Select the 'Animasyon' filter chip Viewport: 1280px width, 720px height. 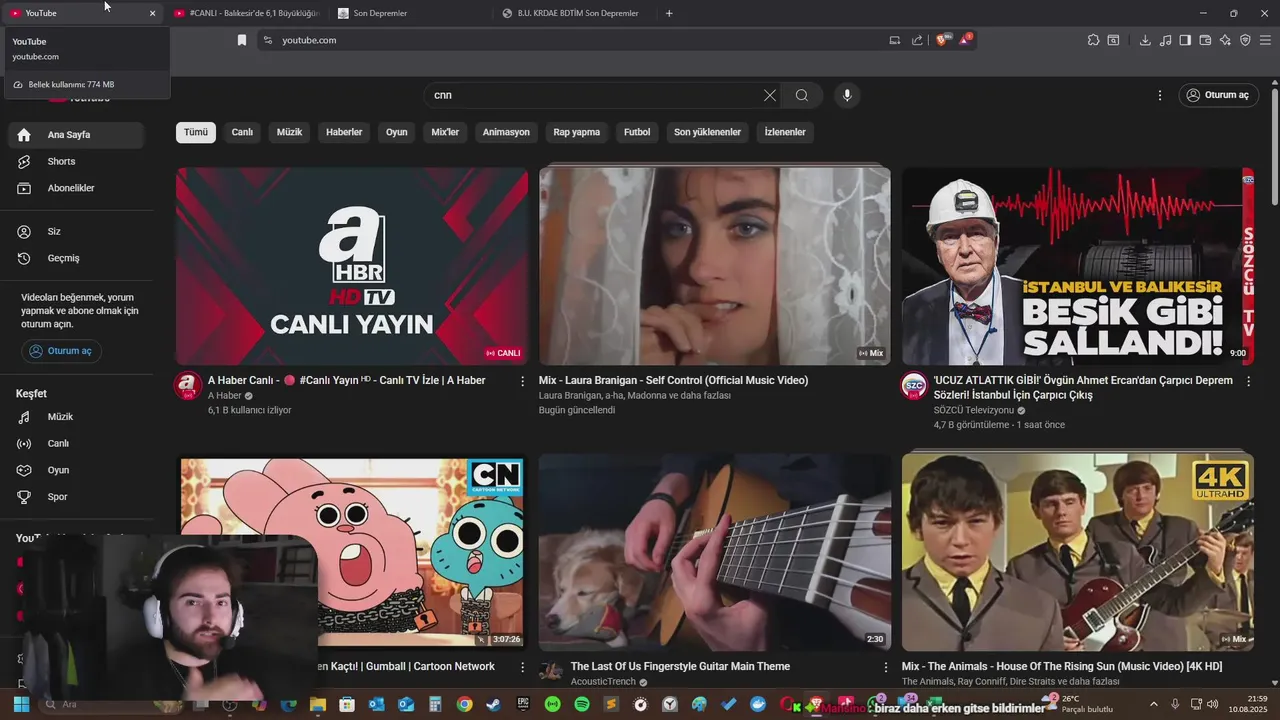pyautogui.click(x=506, y=132)
